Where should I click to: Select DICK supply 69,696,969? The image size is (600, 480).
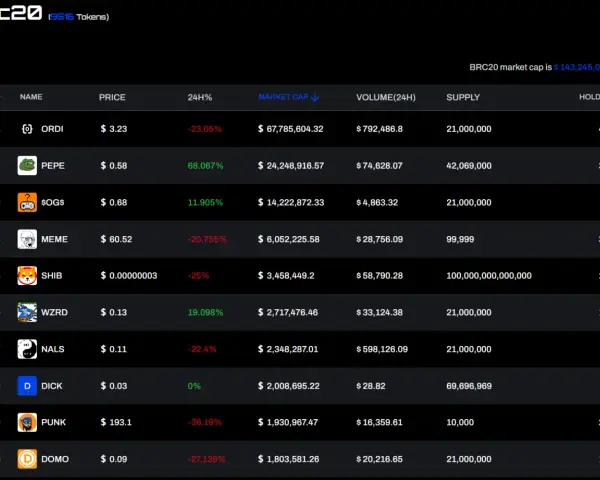[469, 386]
